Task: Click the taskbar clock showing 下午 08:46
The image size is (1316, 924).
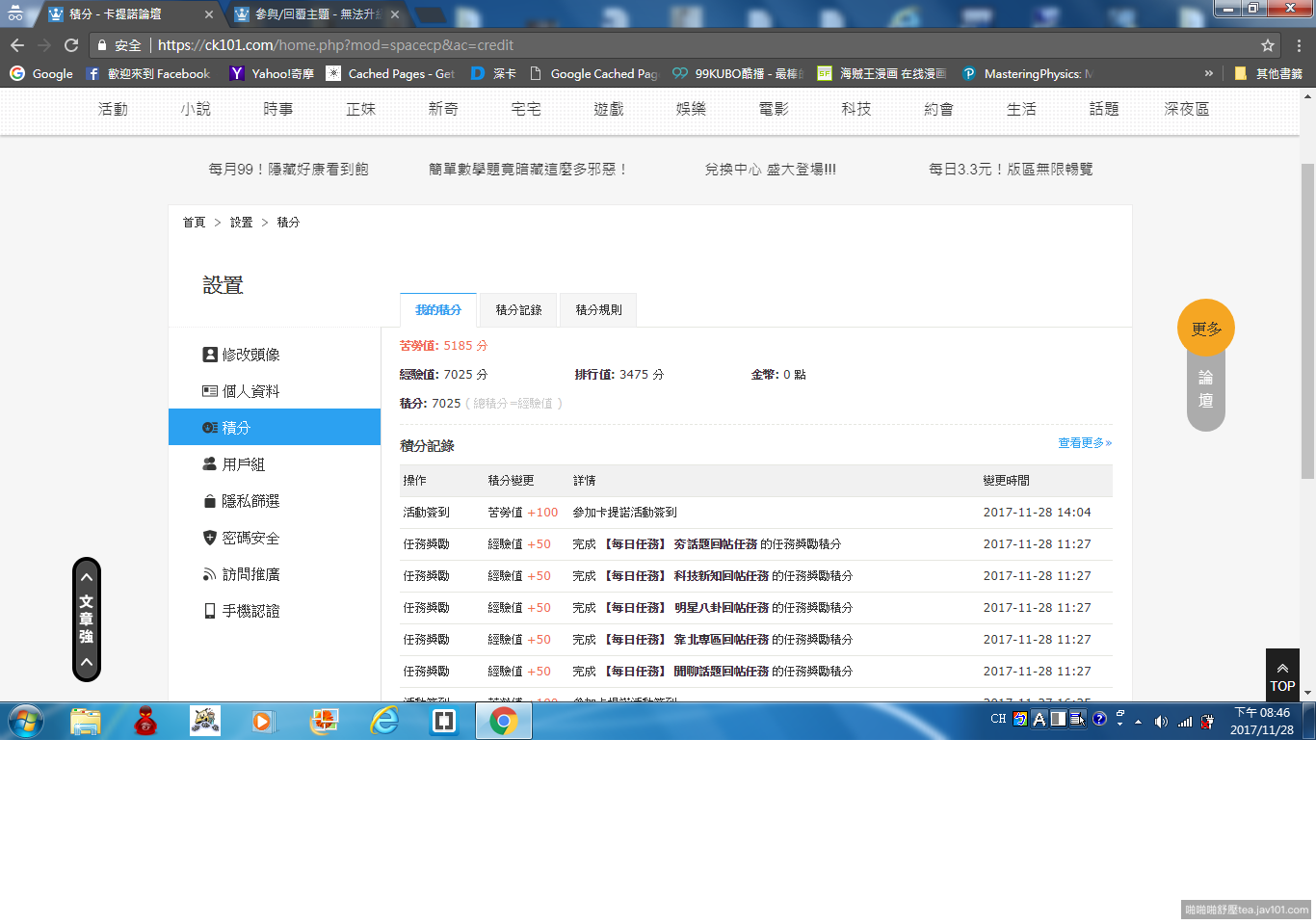Action: pyautogui.click(x=1262, y=721)
